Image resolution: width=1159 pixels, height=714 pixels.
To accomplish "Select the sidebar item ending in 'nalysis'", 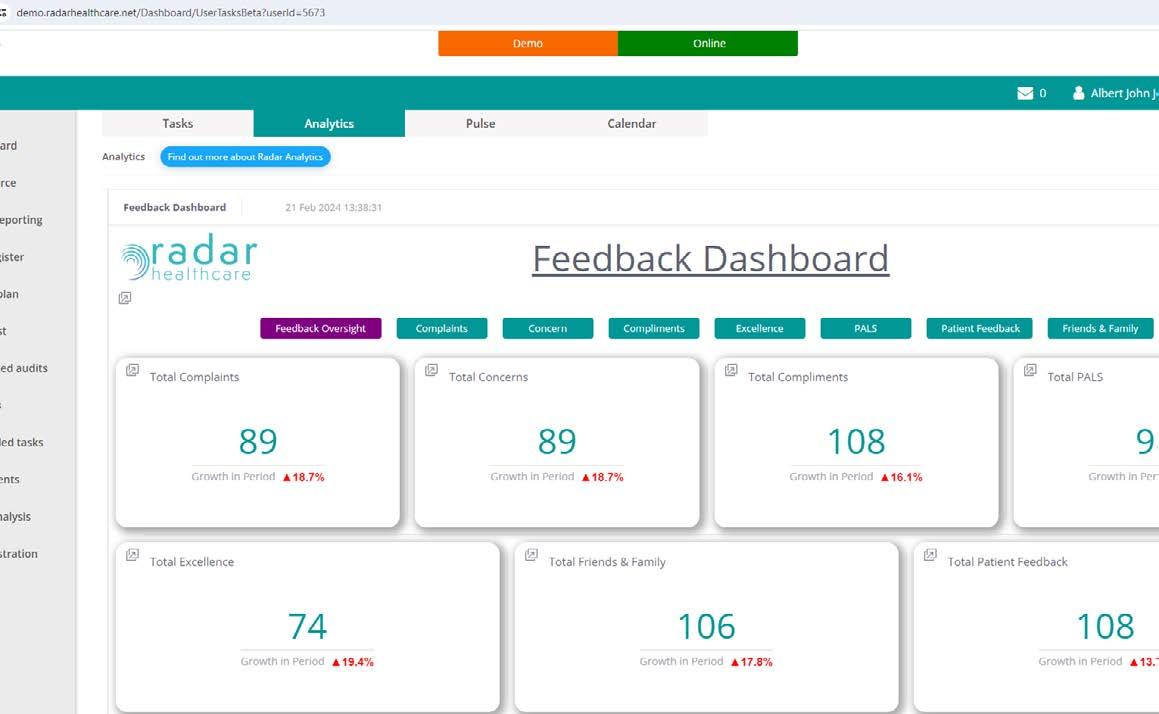I will [16, 517].
